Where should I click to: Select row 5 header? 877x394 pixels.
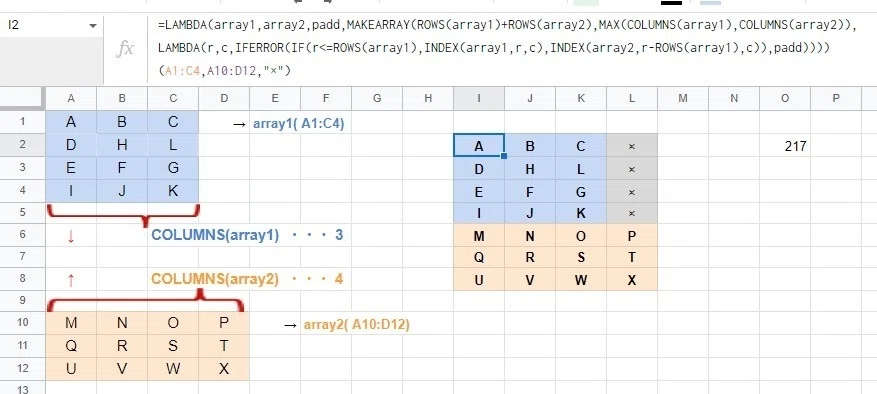[22, 213]
